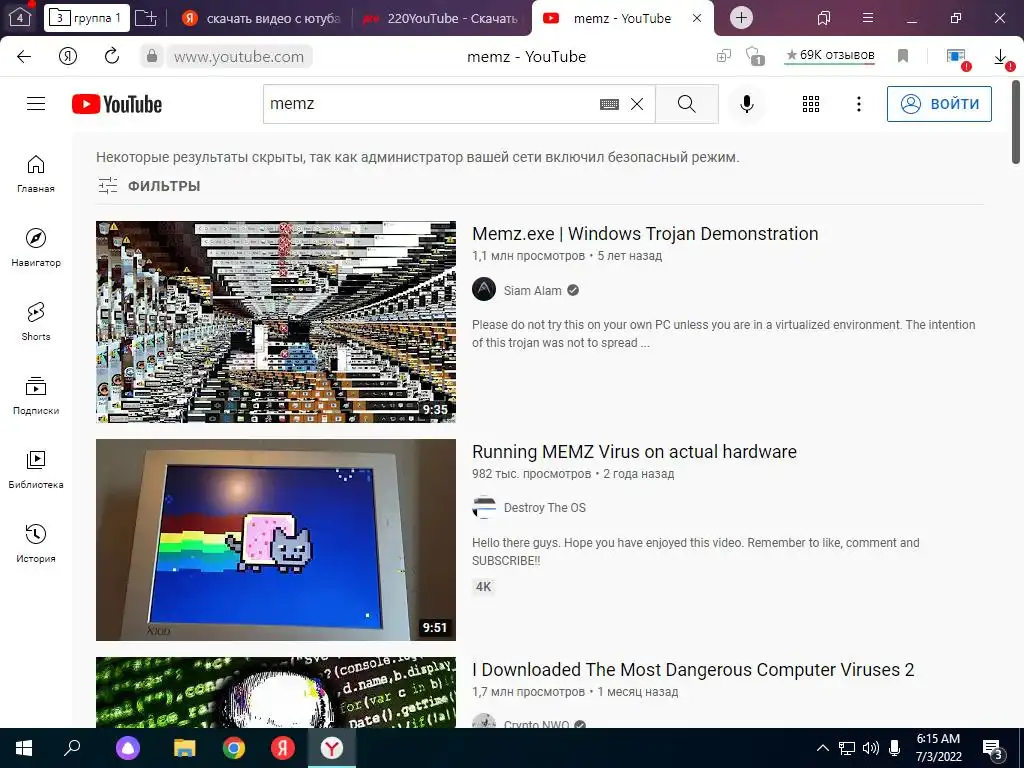This screenshot has width=1024, height=768.
Task: Click the address bar www.youtube.com
Action: click(x=239, y=57)
